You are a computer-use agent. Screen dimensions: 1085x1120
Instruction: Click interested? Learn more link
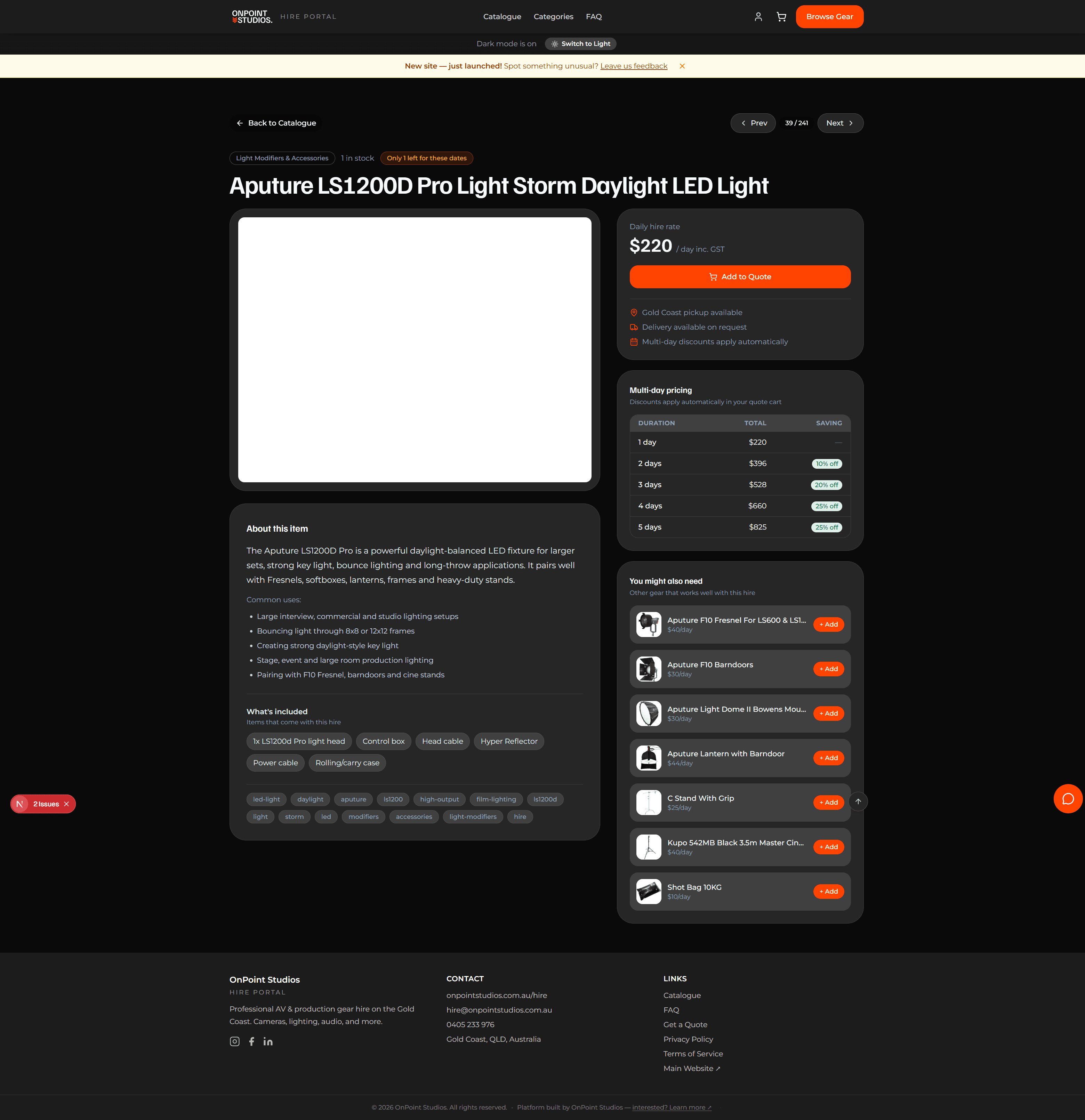[x=671, y=1107]
